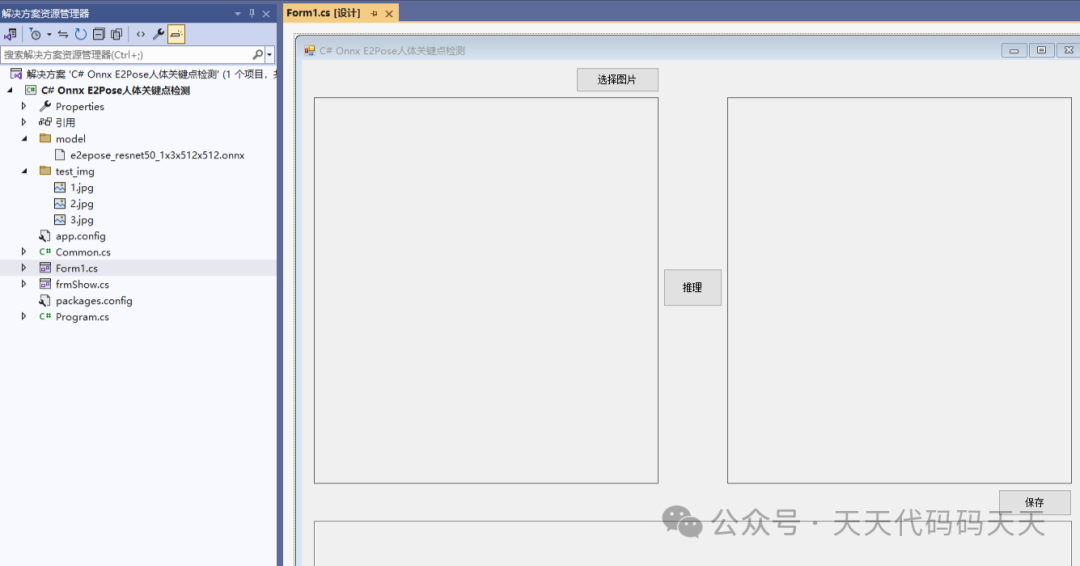The width and height of the screenshot is (1080, 566).
Task: Click the form's minimize button
Action: [1014, 50]
